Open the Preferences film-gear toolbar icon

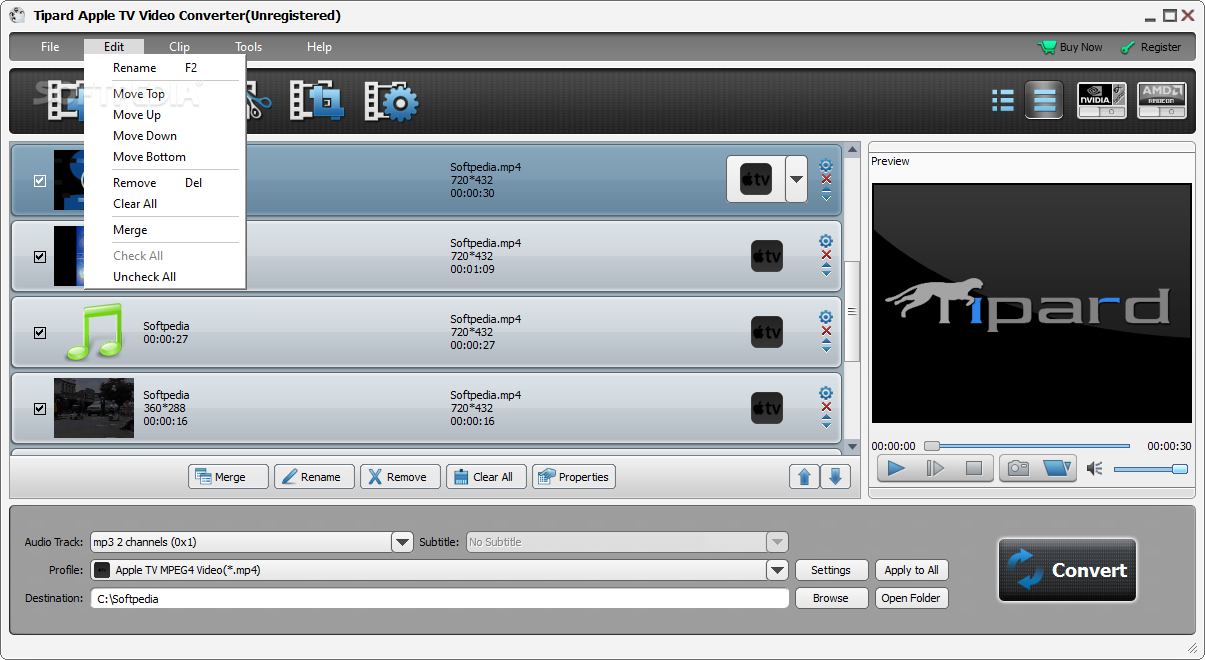(x=391, y=101)
